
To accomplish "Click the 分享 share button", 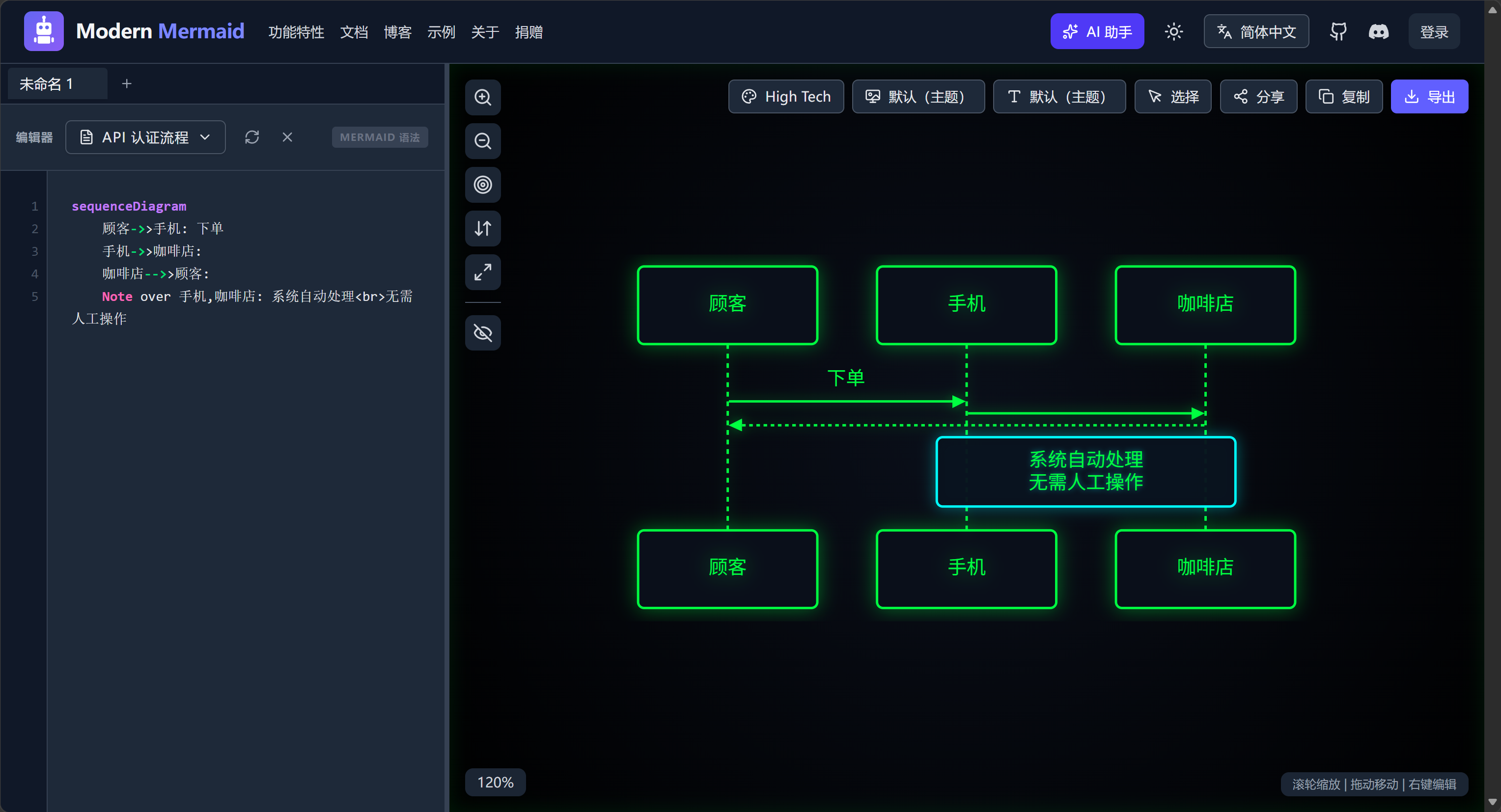I will (1258, 97).
